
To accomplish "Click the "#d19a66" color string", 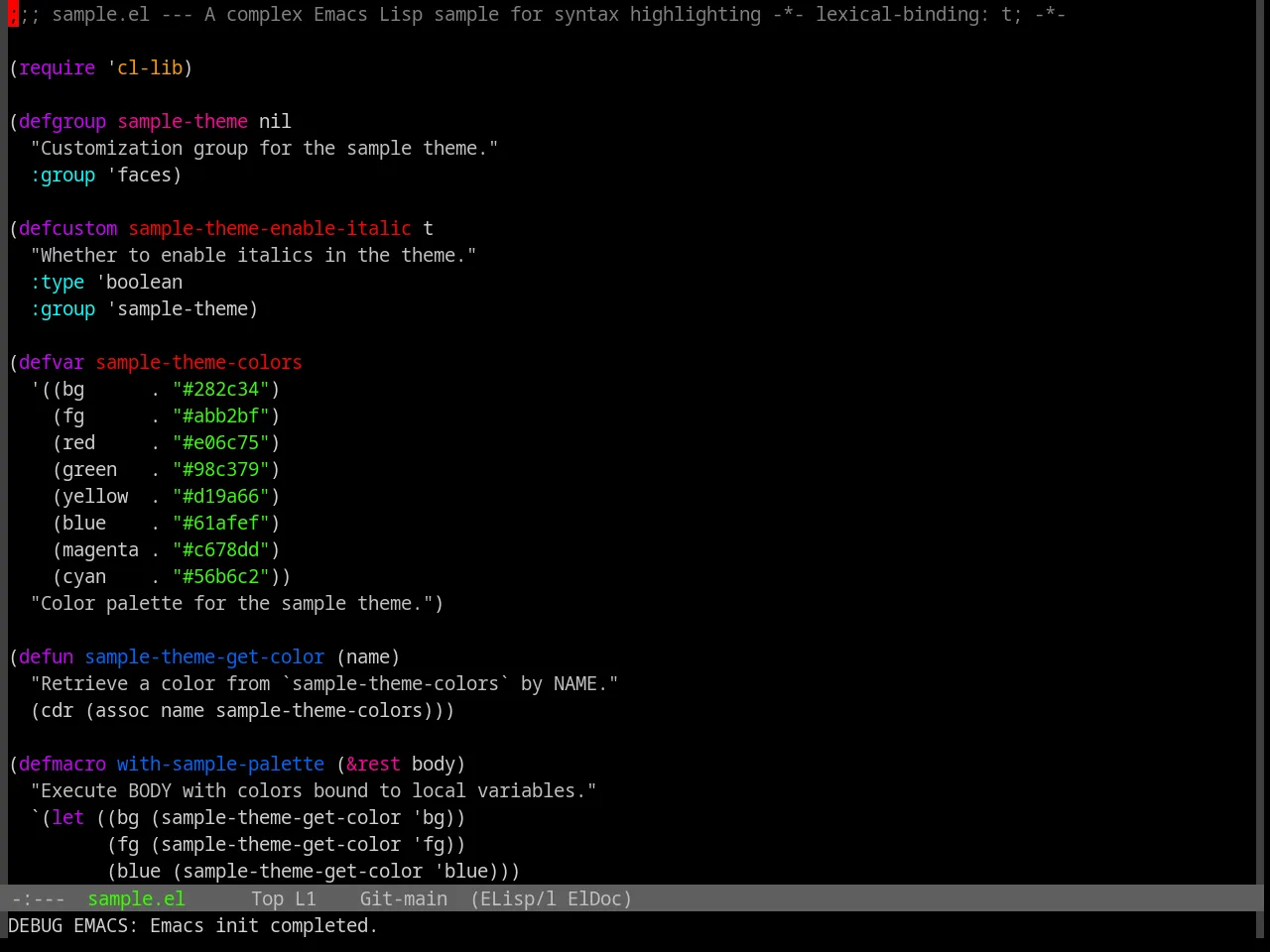I will point(221,496).
